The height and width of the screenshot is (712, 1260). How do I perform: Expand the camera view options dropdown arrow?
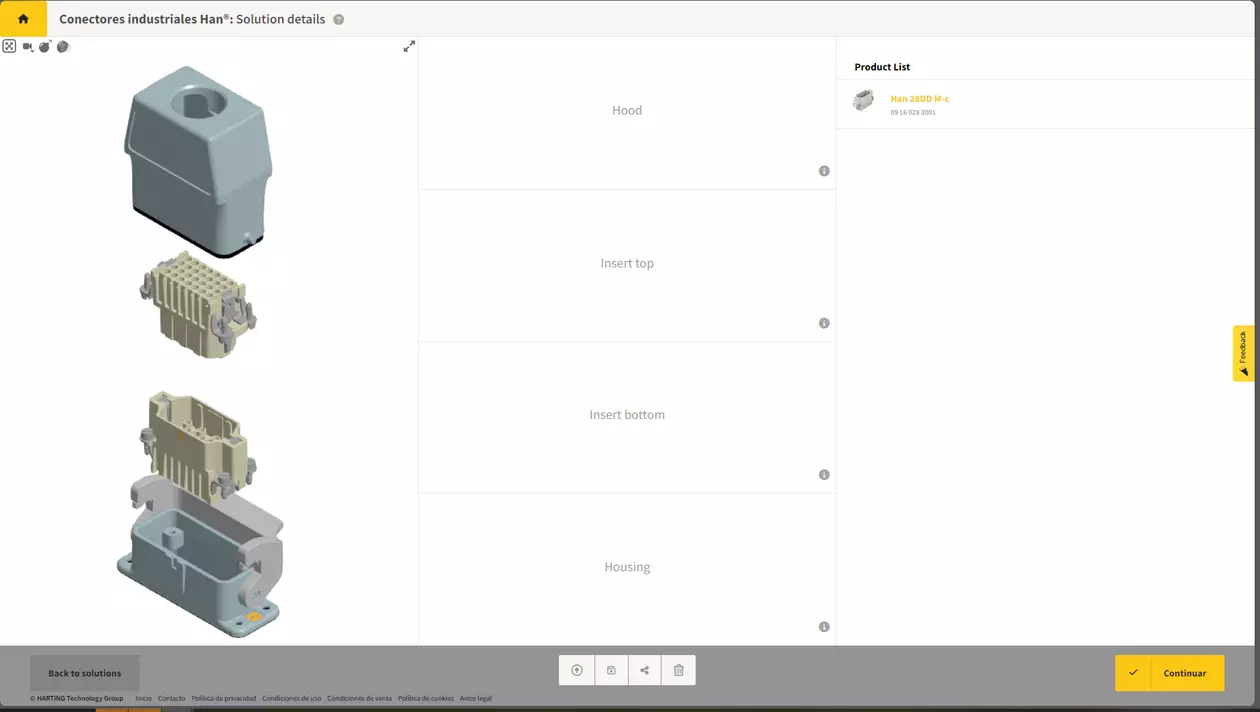point(33,51)
